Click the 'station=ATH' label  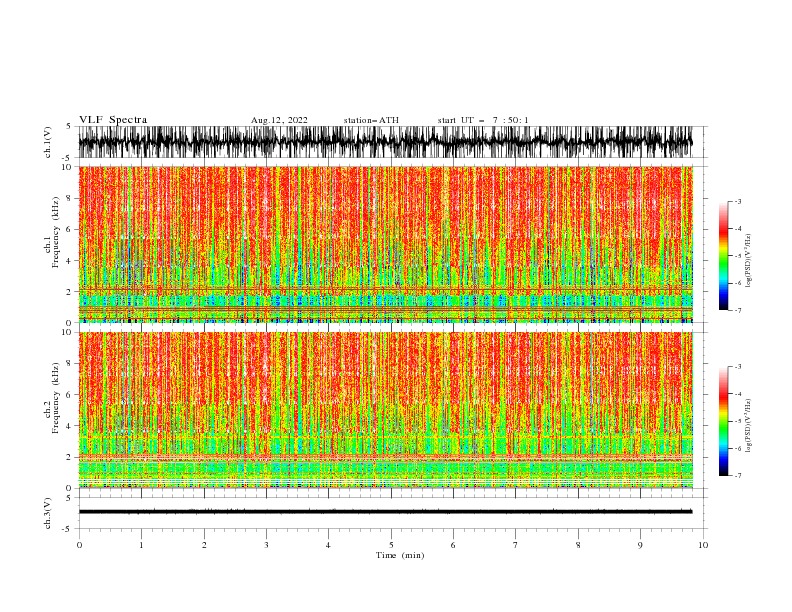pyautogui.click(x=371, y=120)
